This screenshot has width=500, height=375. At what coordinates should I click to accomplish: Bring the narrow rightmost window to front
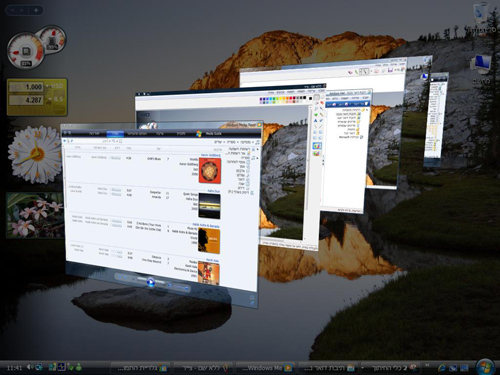pyautogui.click(x=436, y=120)
